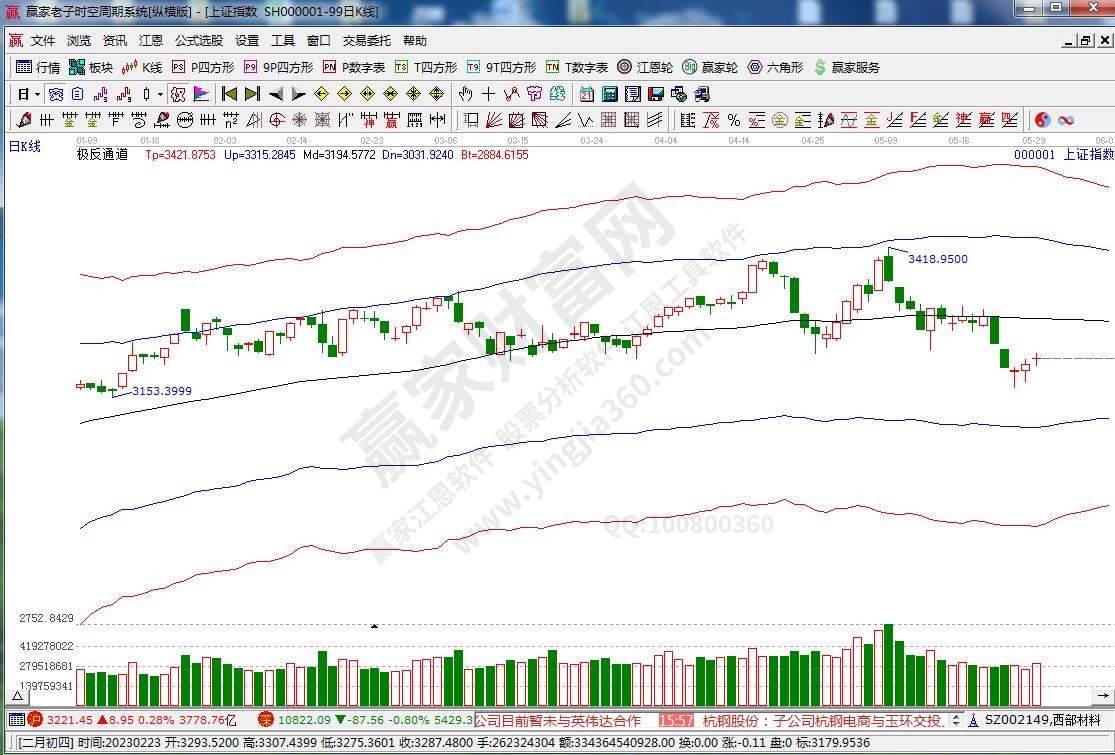Image resolution: width=1115 pixels, height=755 pixels.
Task: Click the red-blue yin-yang icon
Action: coord(1042,120)
